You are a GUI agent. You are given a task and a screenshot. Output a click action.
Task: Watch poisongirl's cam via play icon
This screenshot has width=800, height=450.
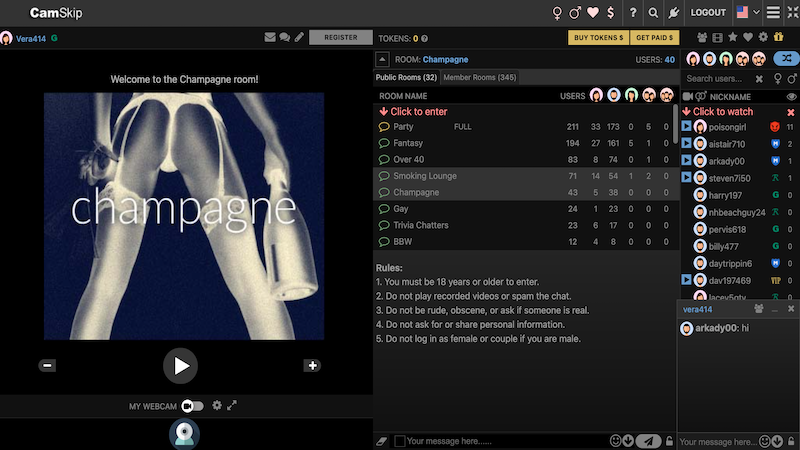(x=686, y=126)
